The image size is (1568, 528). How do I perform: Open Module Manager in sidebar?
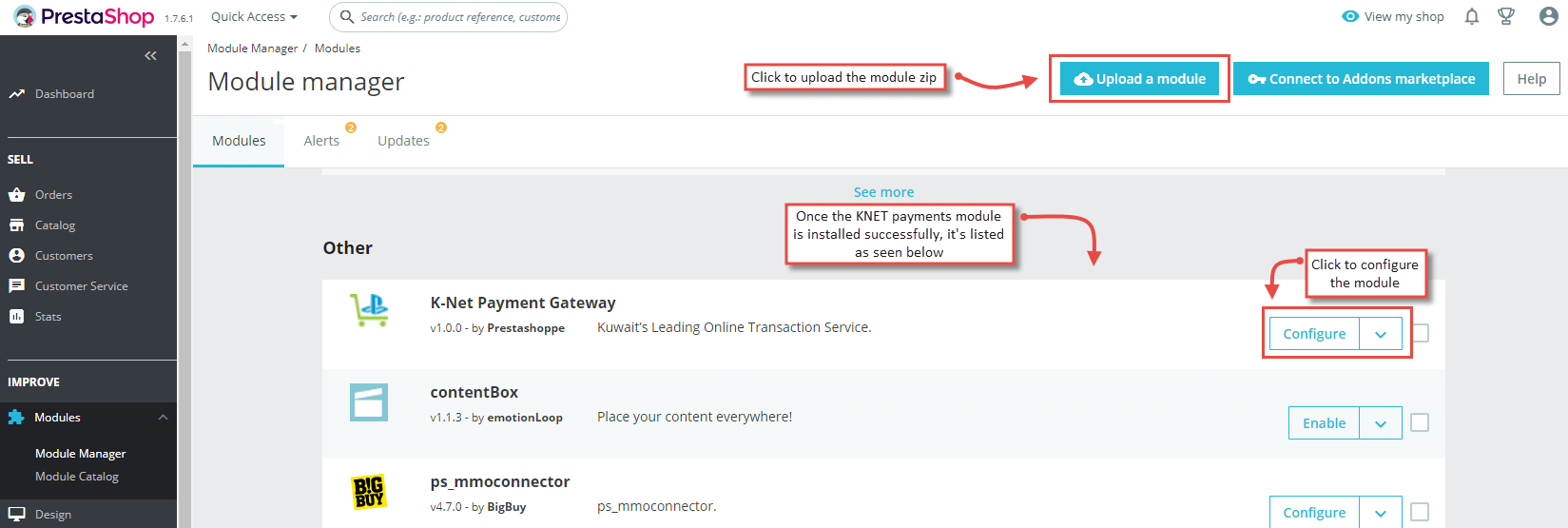tap(80, 454)
